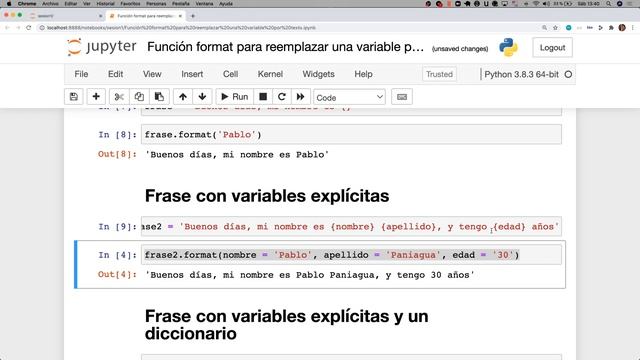The height and width of the screenshot is (360, 640).
Task: Select the Función format notebook tab
Action: click(146, 16)
